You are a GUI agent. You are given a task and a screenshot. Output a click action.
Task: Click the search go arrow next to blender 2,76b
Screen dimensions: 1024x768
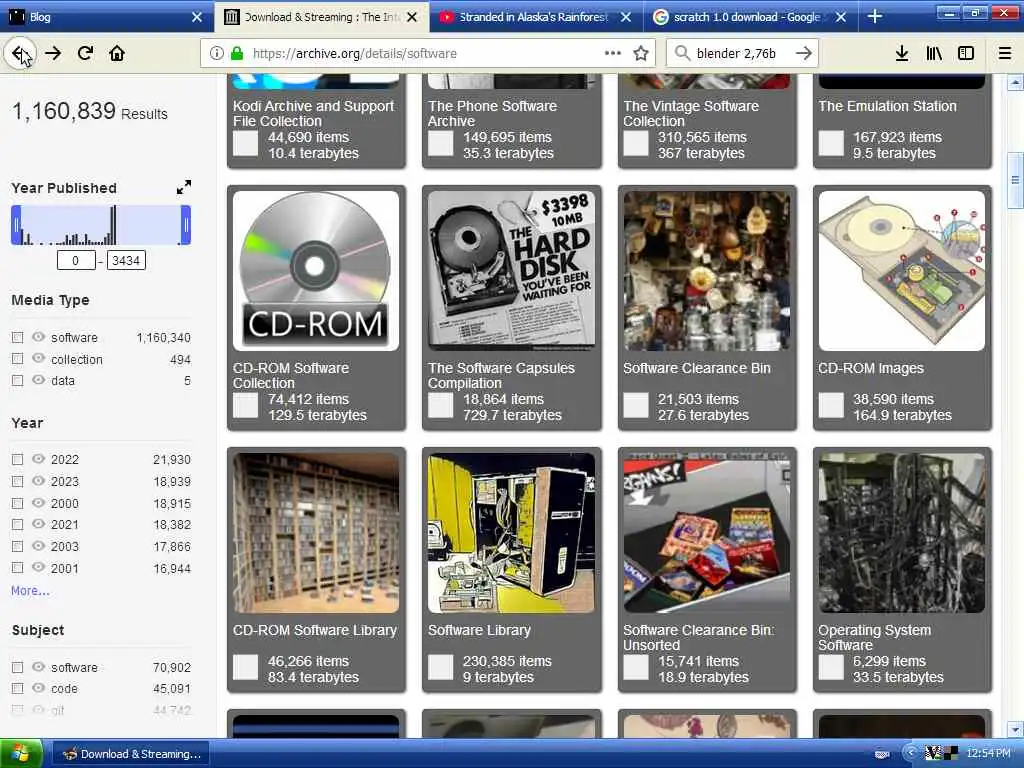click(803, 54)
